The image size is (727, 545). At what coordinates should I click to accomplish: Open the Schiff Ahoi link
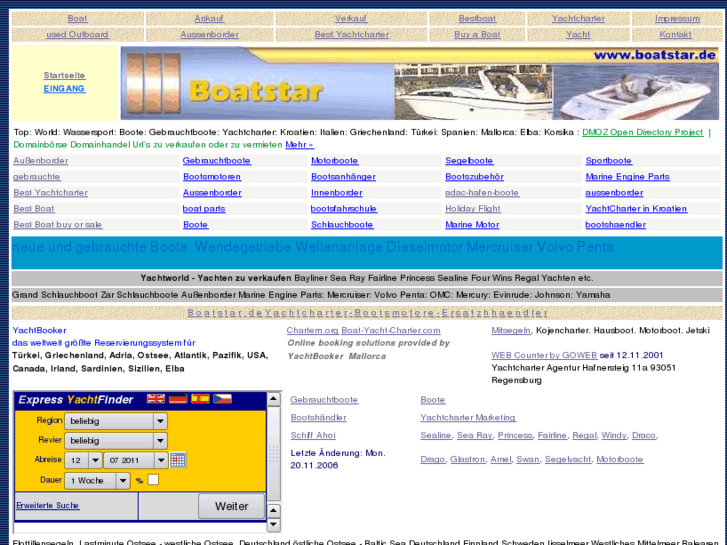313,435
